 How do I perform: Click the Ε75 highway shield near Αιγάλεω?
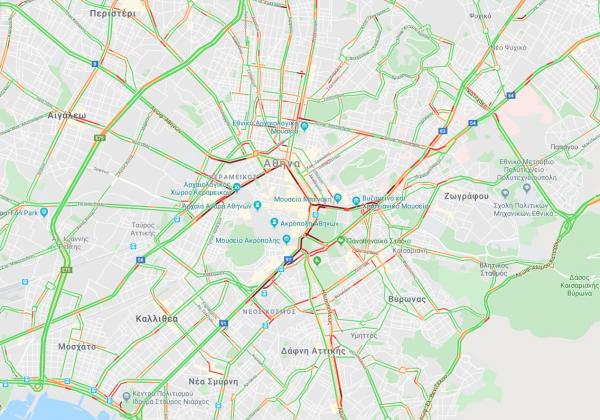pos(100,137)
